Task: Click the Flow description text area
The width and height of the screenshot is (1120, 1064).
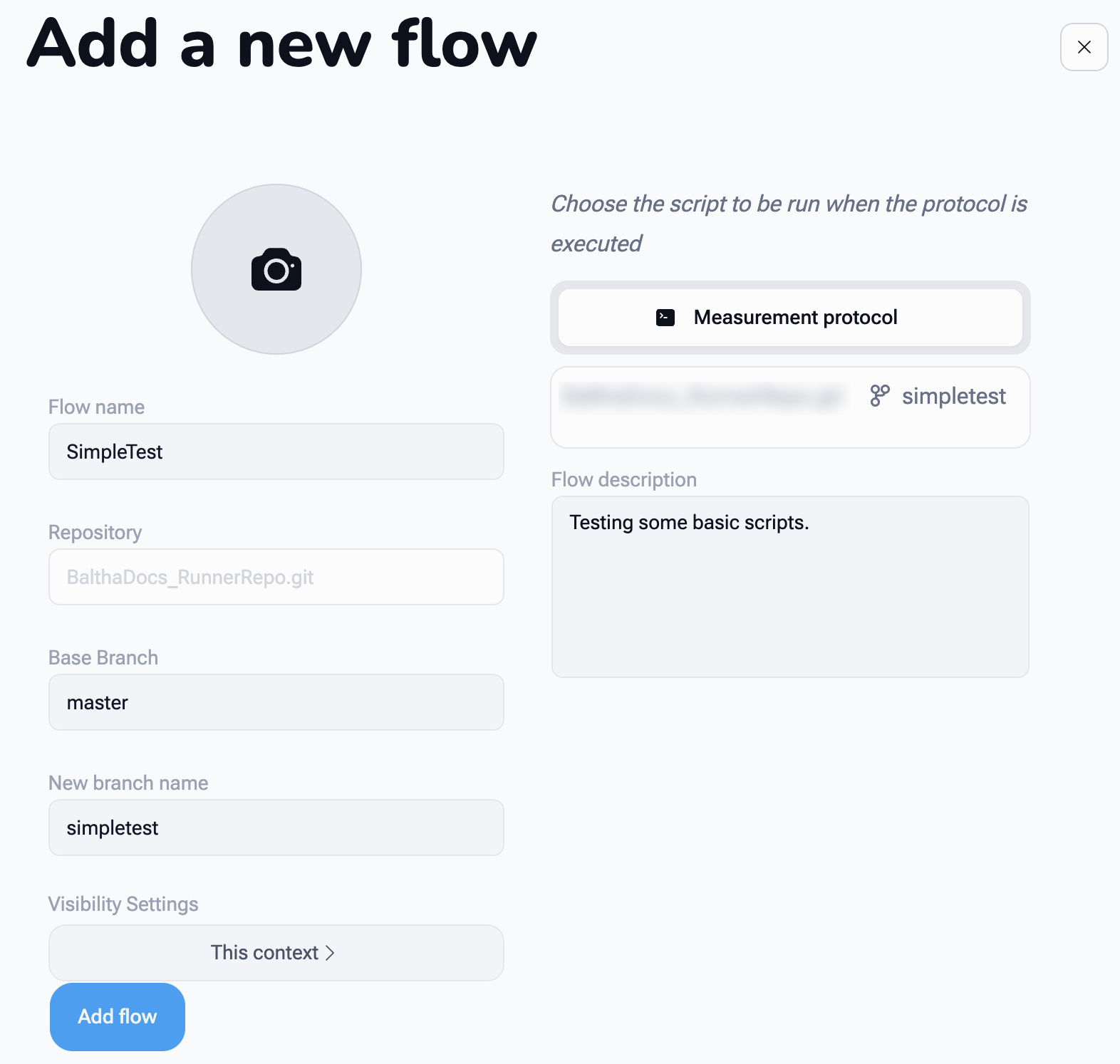Action: click(789, 587)
